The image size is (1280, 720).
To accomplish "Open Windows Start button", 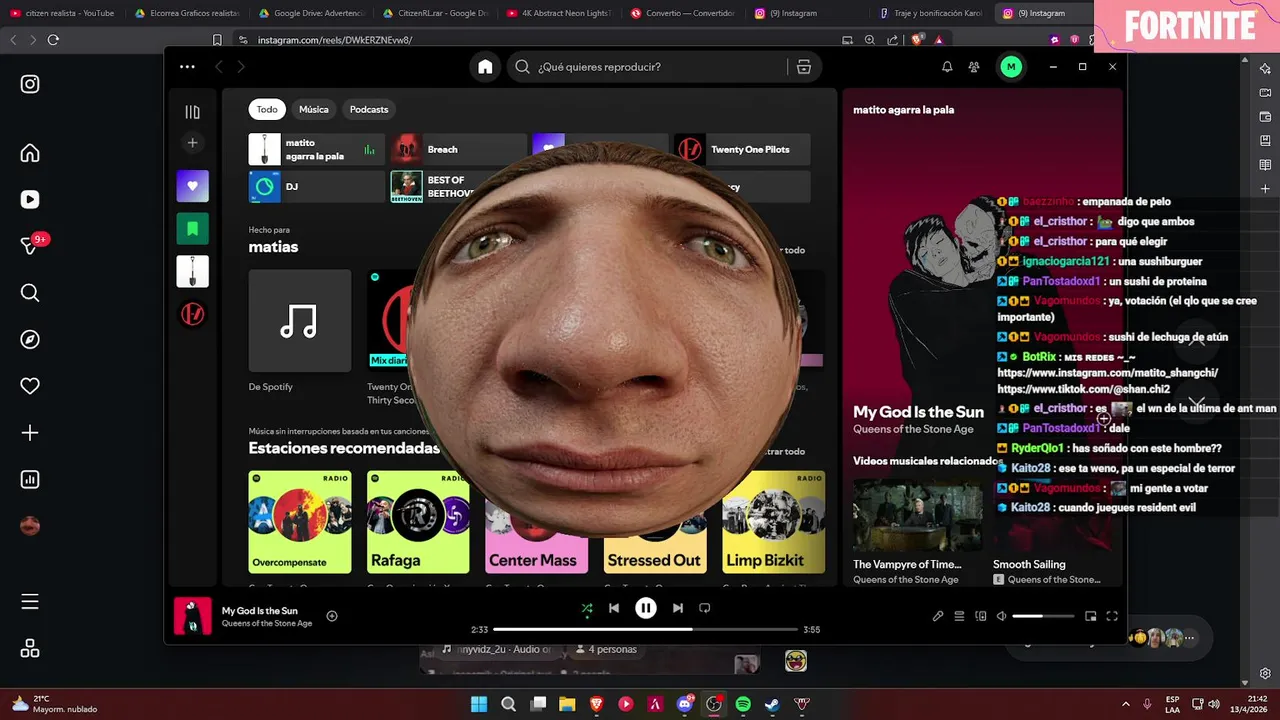I will (x=479, y=704).
